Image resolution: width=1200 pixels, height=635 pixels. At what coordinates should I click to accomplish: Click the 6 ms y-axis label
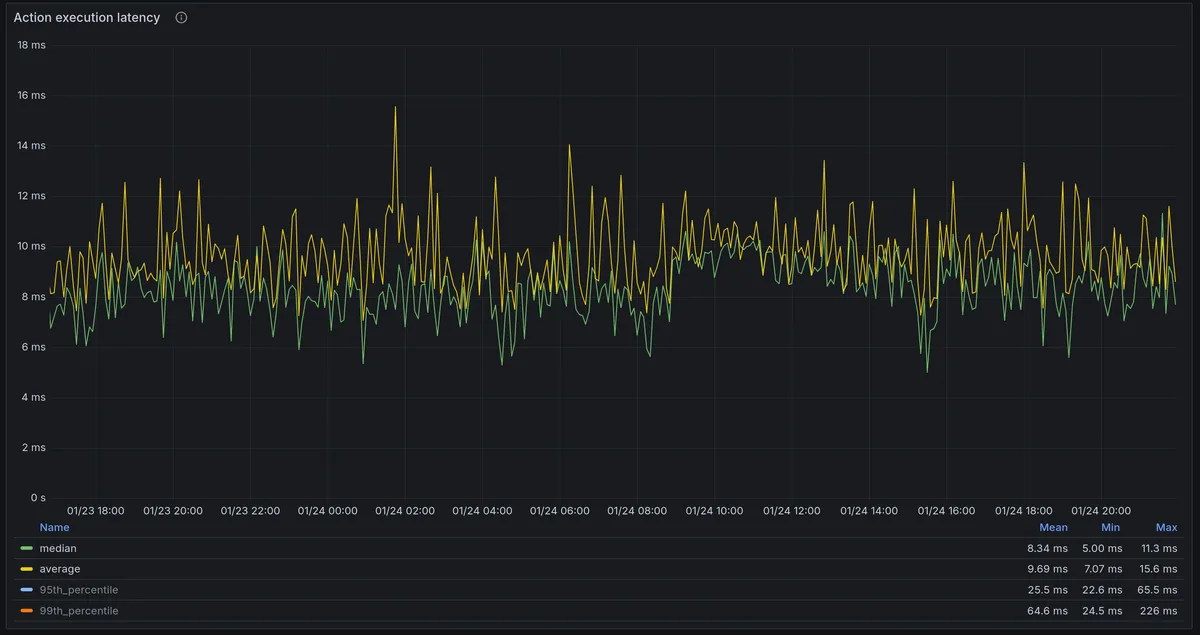tap(34, 347)
